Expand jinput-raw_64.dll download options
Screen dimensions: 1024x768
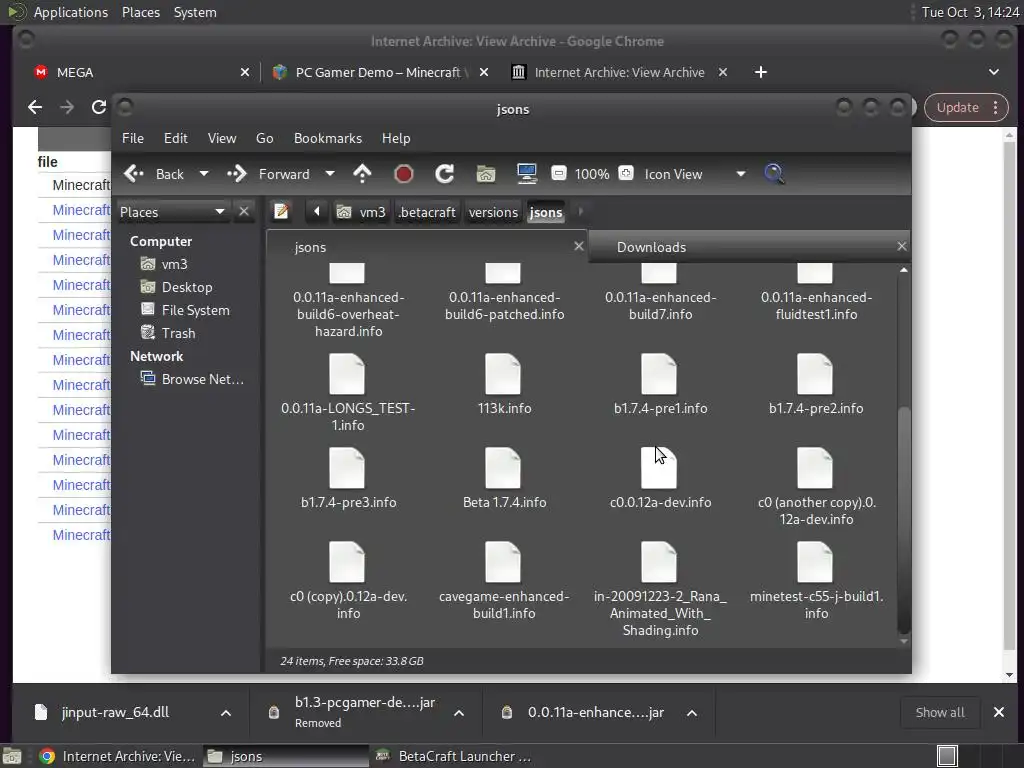click(226, 712)
